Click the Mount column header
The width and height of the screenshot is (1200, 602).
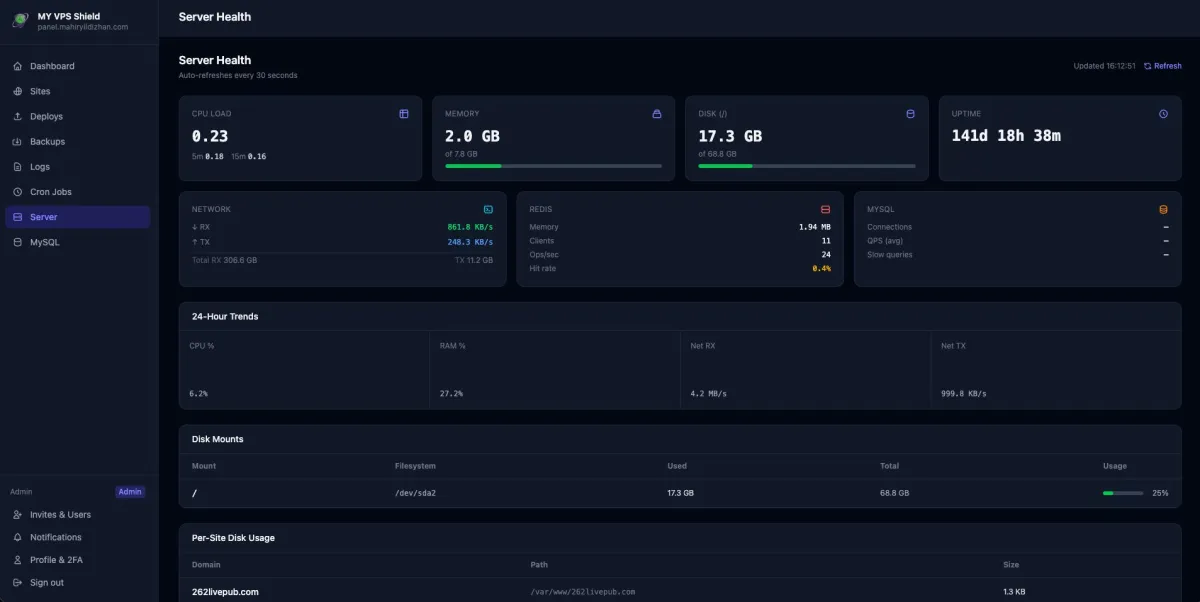point(204,466)
